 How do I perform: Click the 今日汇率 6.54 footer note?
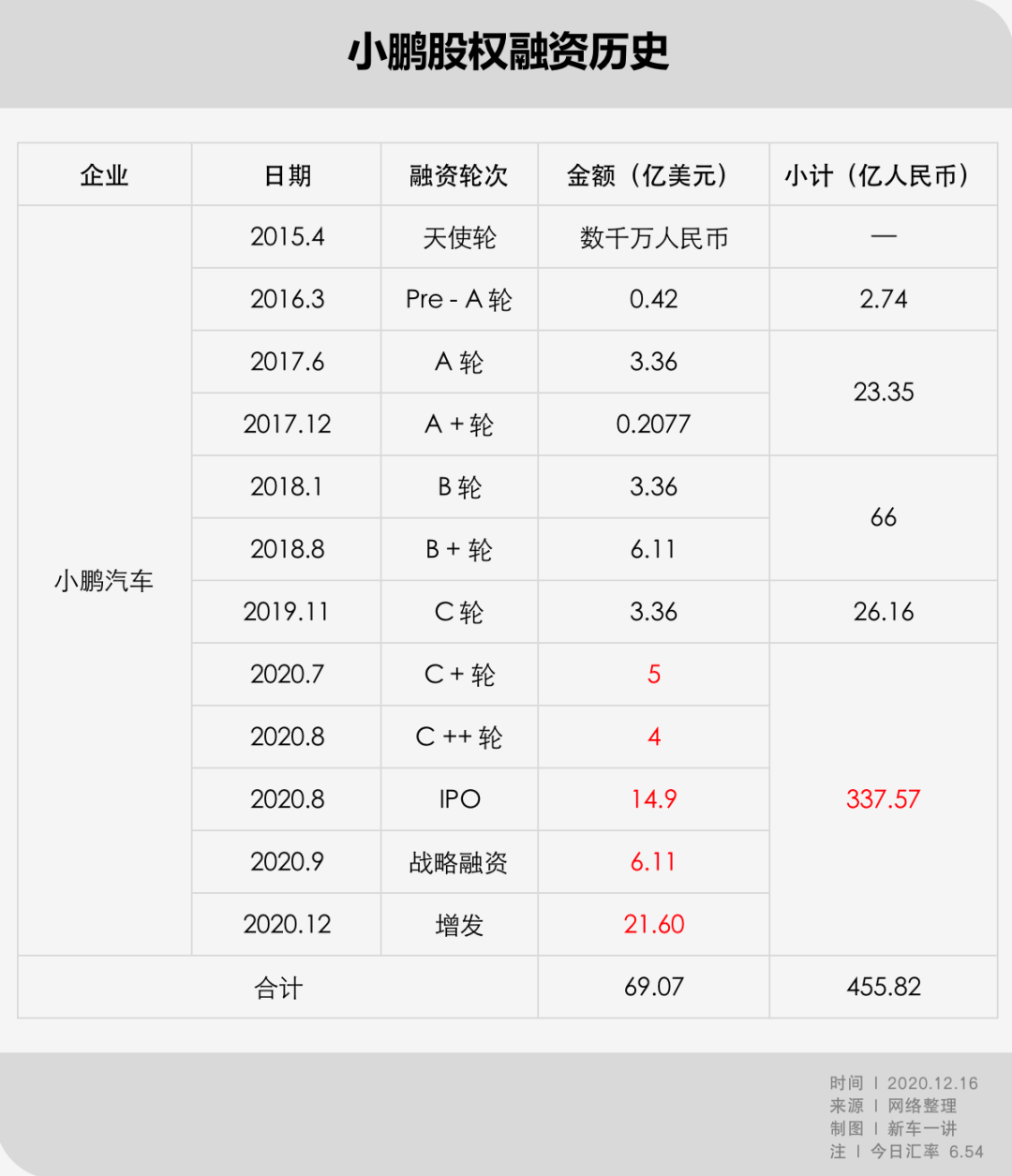(926, 1152)
